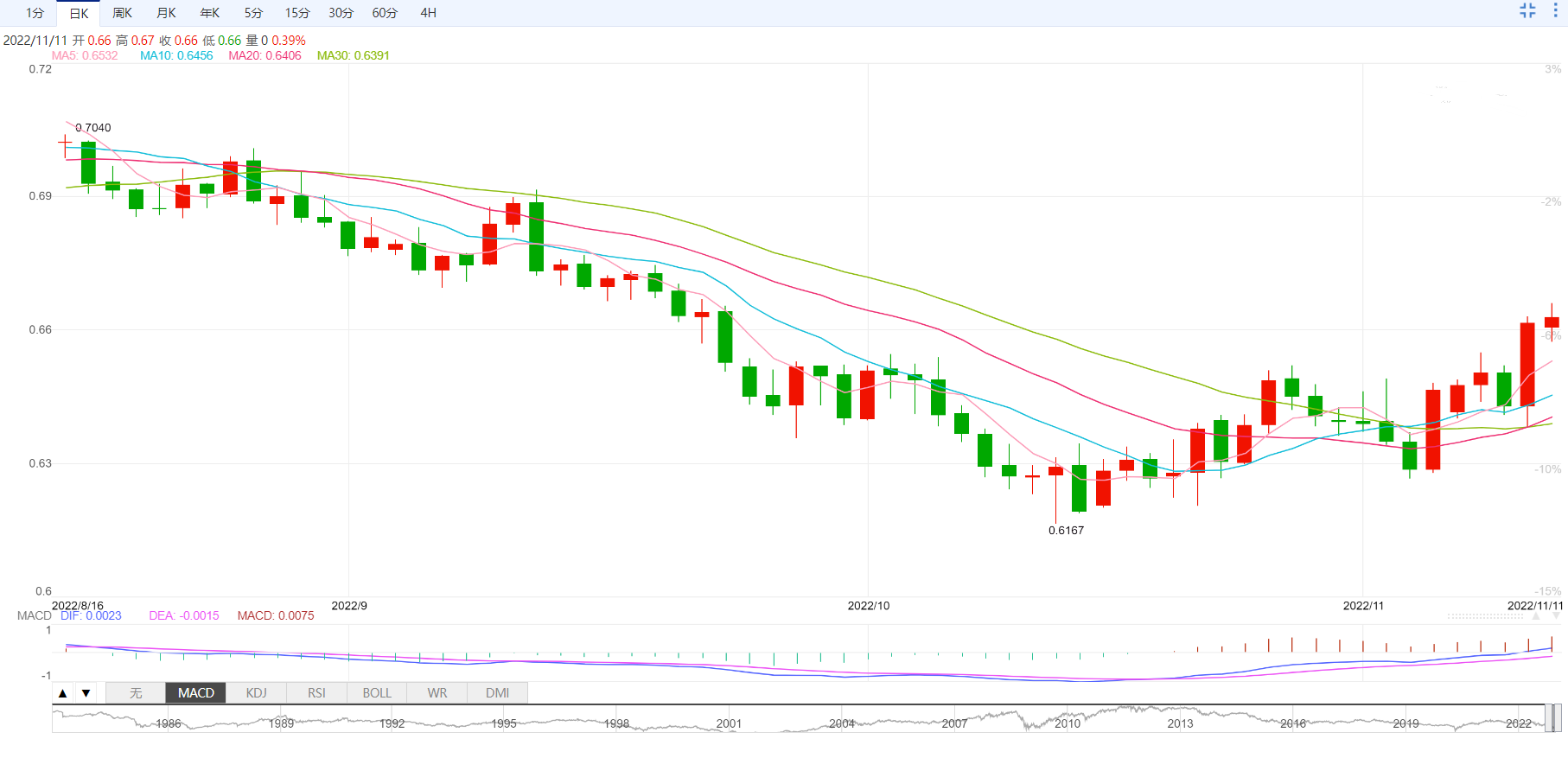The height and width of the screenshot is (758, 1568).
Task: Select the 4H timeframe
Action: [x=428, y=13]
